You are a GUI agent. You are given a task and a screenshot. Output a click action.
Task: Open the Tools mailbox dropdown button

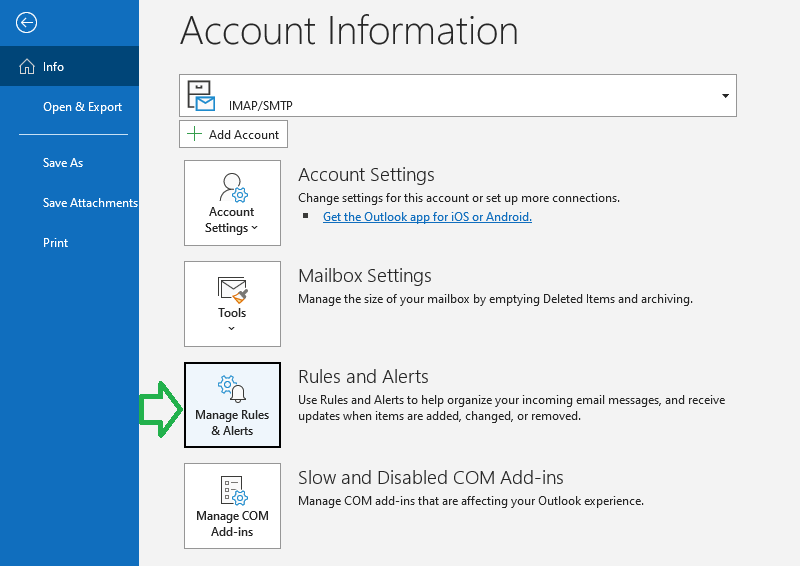(232, 304)
